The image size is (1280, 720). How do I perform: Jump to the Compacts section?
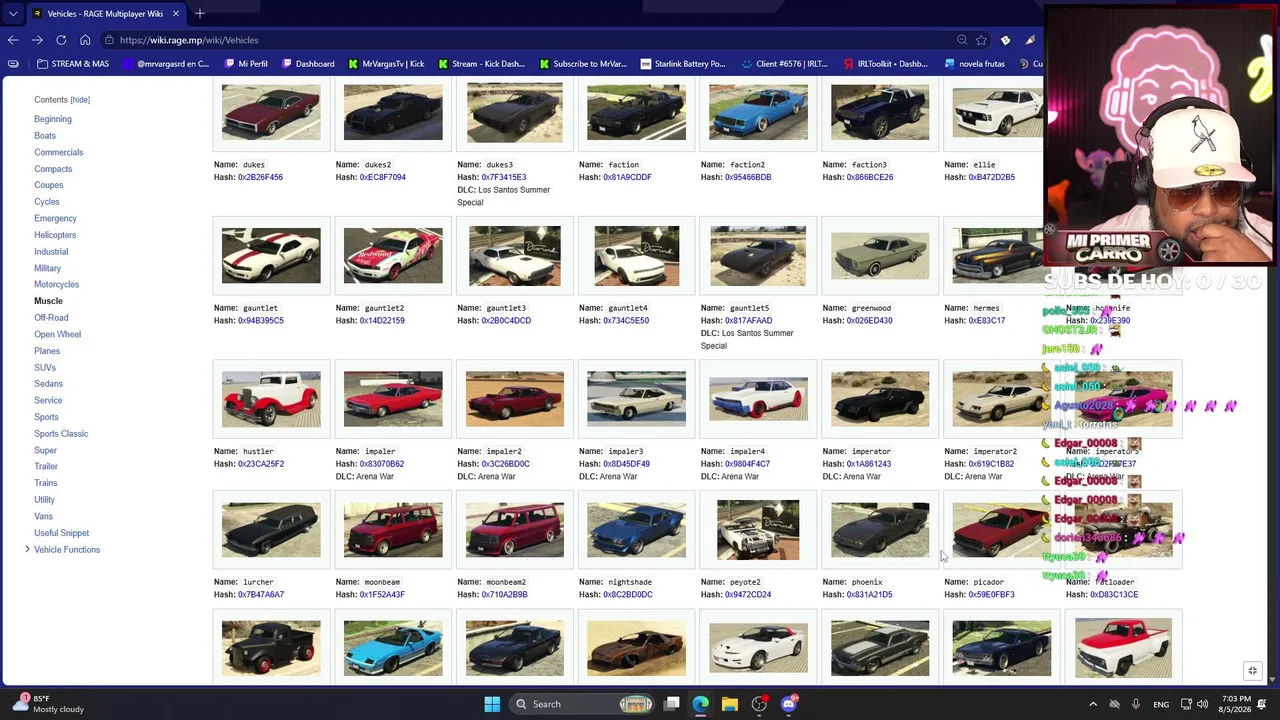(x=53, y=169)
